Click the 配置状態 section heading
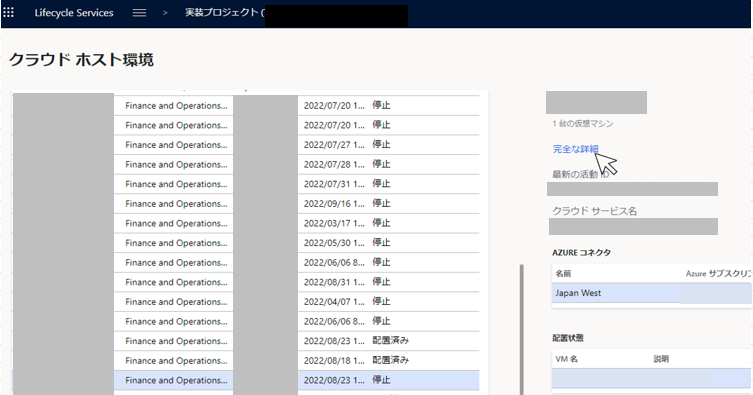Screen dimensions: 753x395 point(568,338)
